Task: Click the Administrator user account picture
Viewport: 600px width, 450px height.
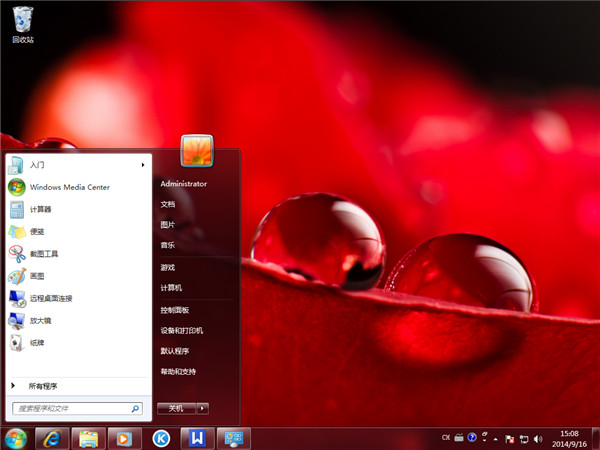Action: click(x=197, y=151)
